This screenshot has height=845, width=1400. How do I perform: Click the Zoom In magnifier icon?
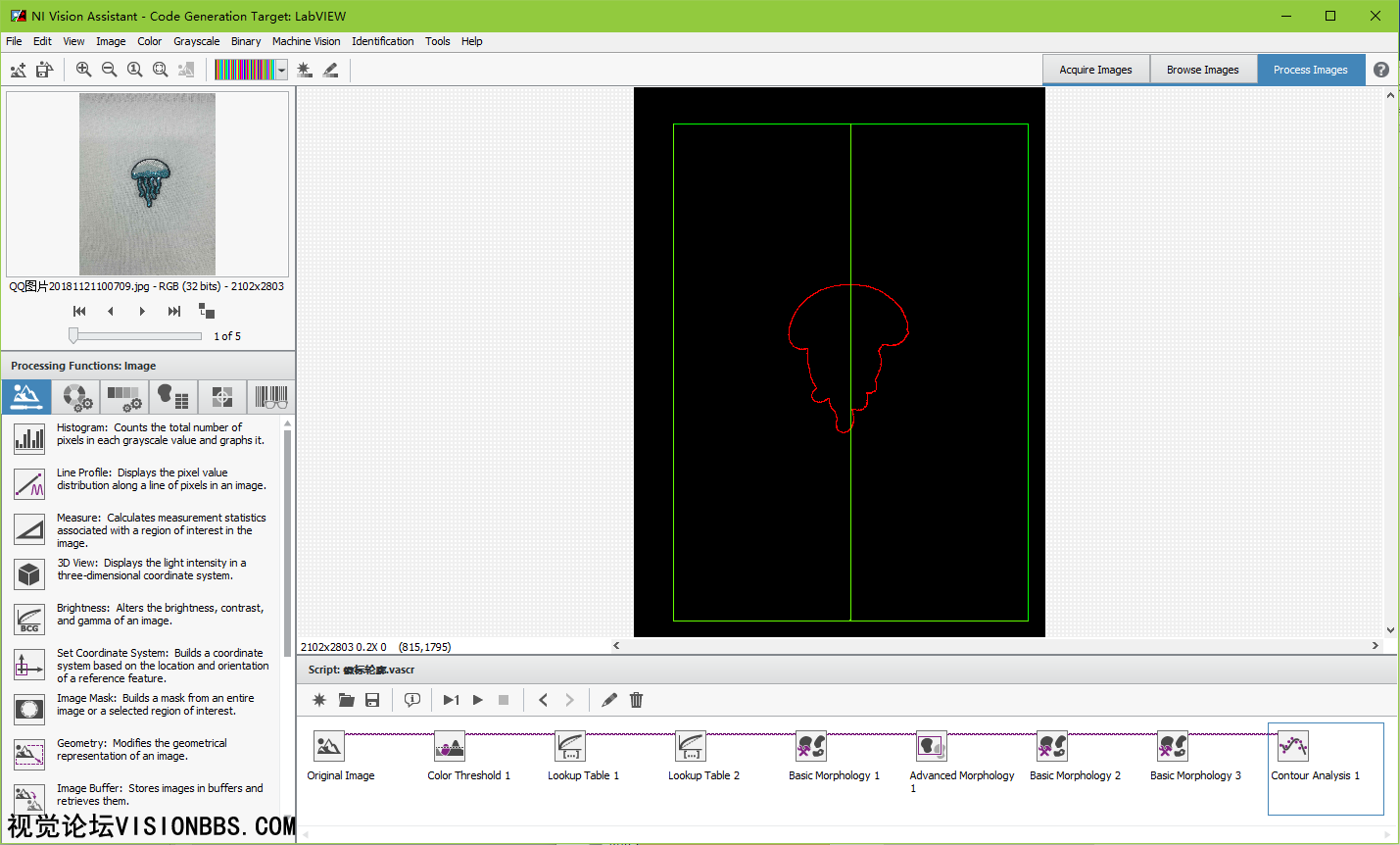click(83, 70)
